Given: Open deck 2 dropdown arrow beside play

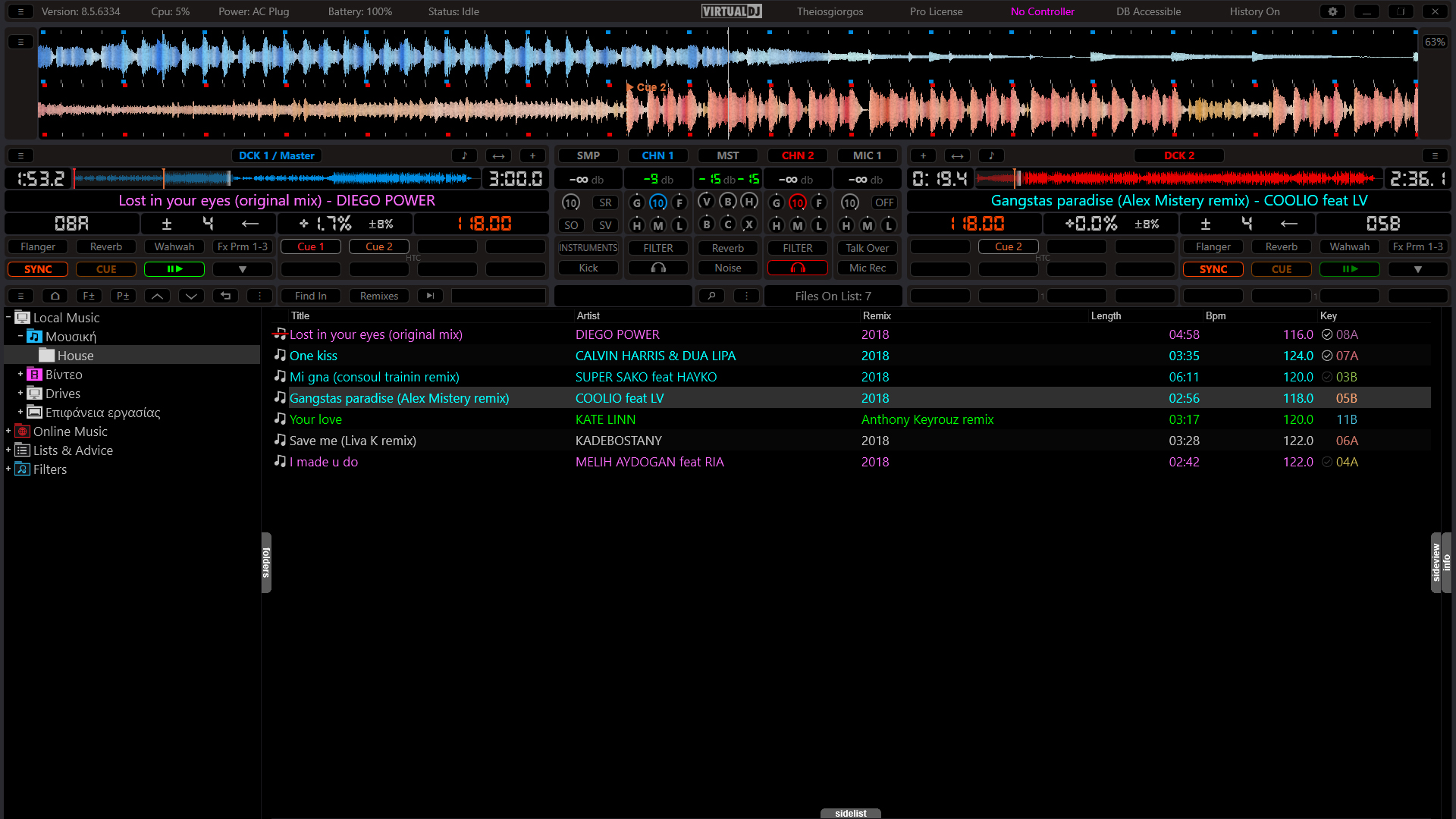Looking at the screenshot, I should coord(1418,269).
